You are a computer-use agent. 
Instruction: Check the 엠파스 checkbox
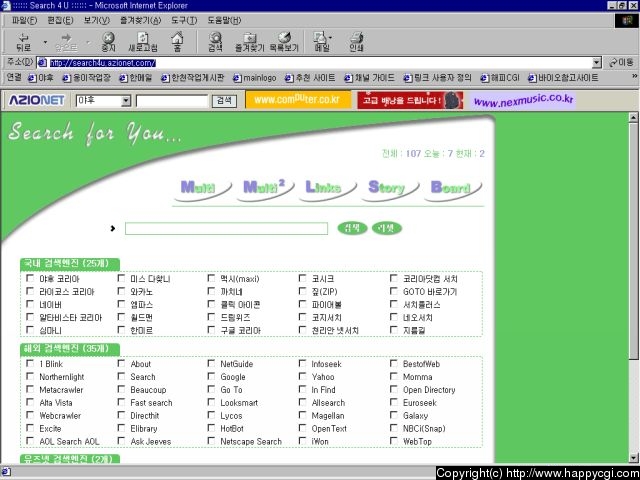121,304
